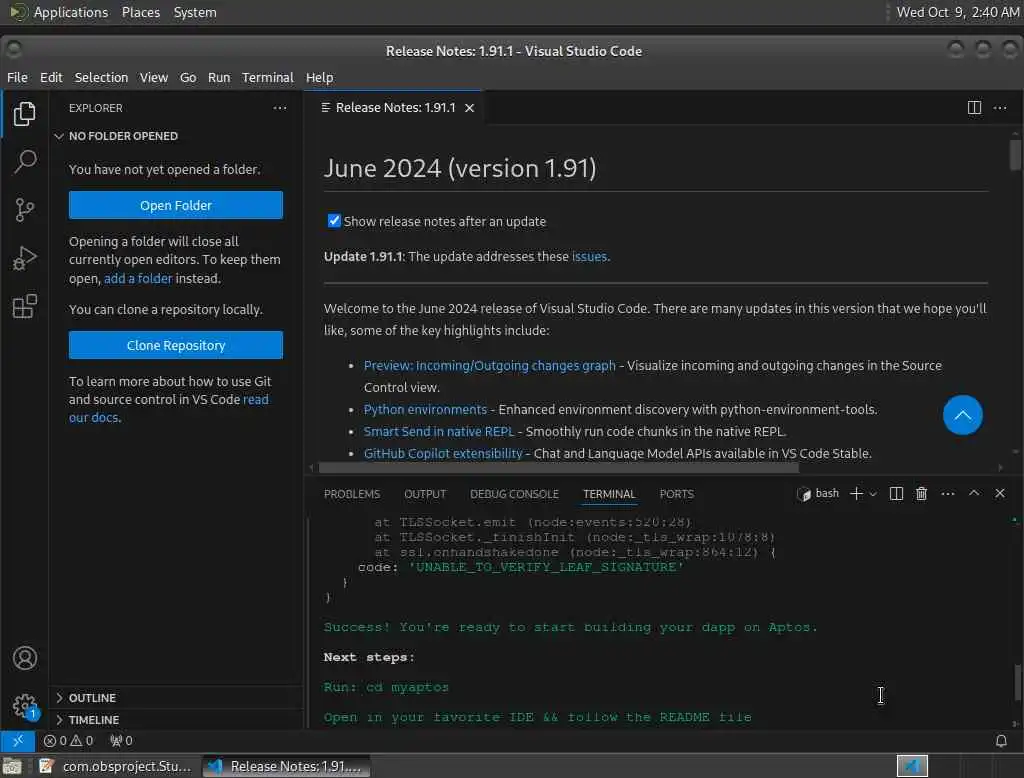Open the Terminal menu
Image resolution: width=1024 pixels, height=778 pixels.
268,77
